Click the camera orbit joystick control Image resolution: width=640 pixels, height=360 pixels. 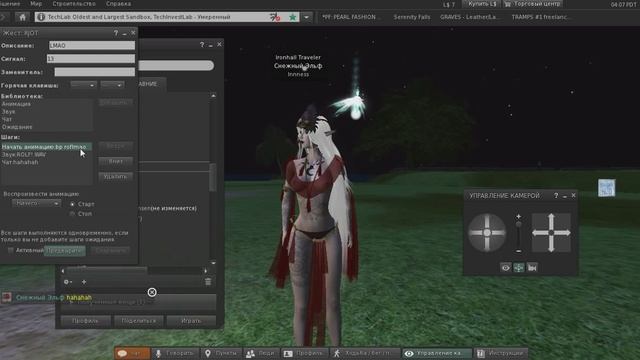coord(487,233)
